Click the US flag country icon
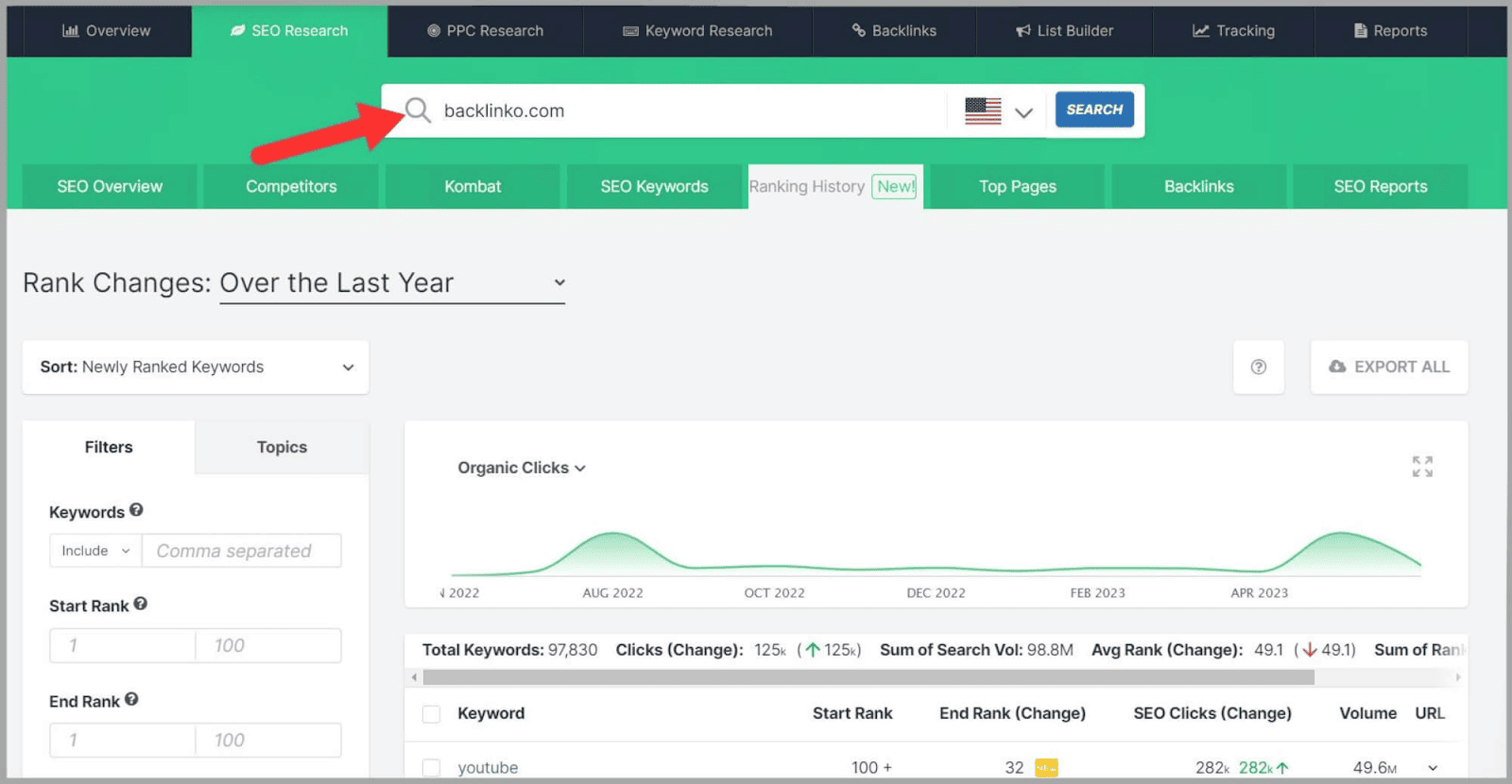The image size is (1512, 784). (x=983, y=111)
